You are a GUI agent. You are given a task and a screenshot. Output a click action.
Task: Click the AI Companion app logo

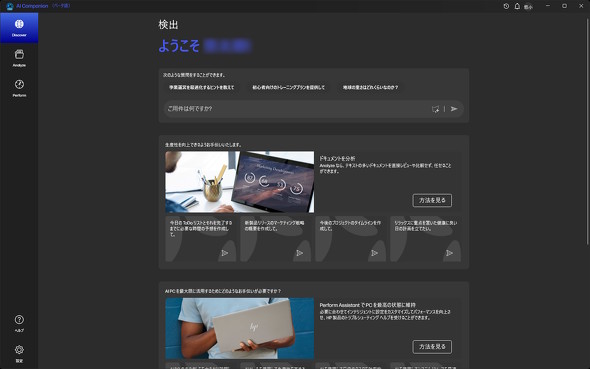[x=10, y=6]
